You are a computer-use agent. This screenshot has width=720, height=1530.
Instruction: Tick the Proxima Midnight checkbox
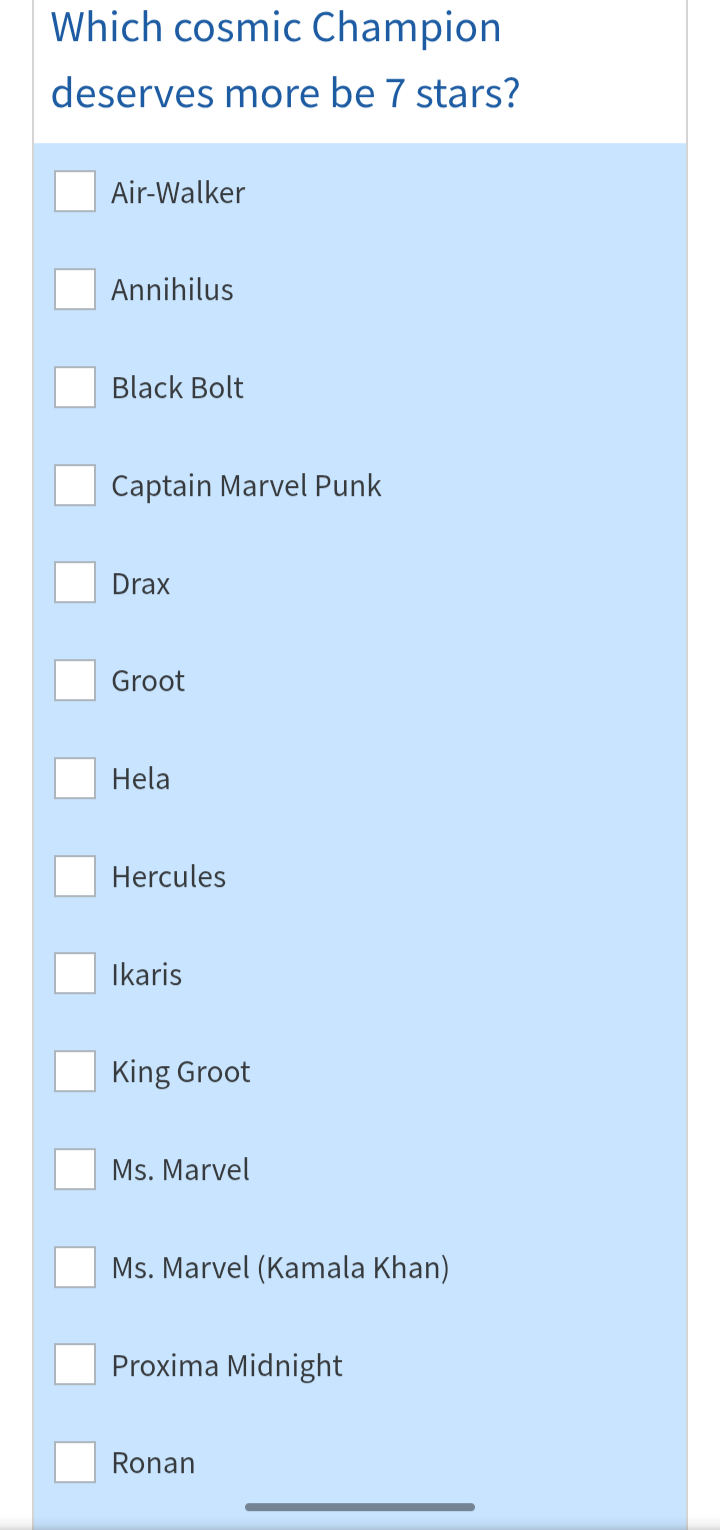click(75, 1365)
